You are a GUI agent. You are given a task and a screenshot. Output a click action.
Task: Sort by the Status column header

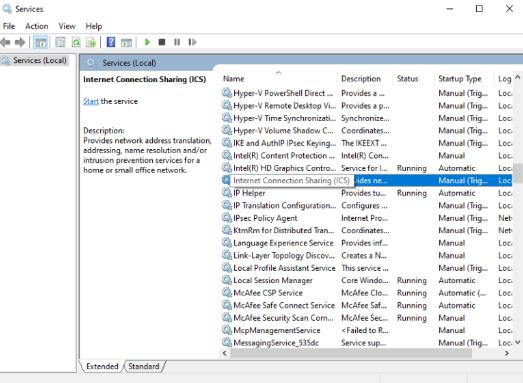pos(407,79)
